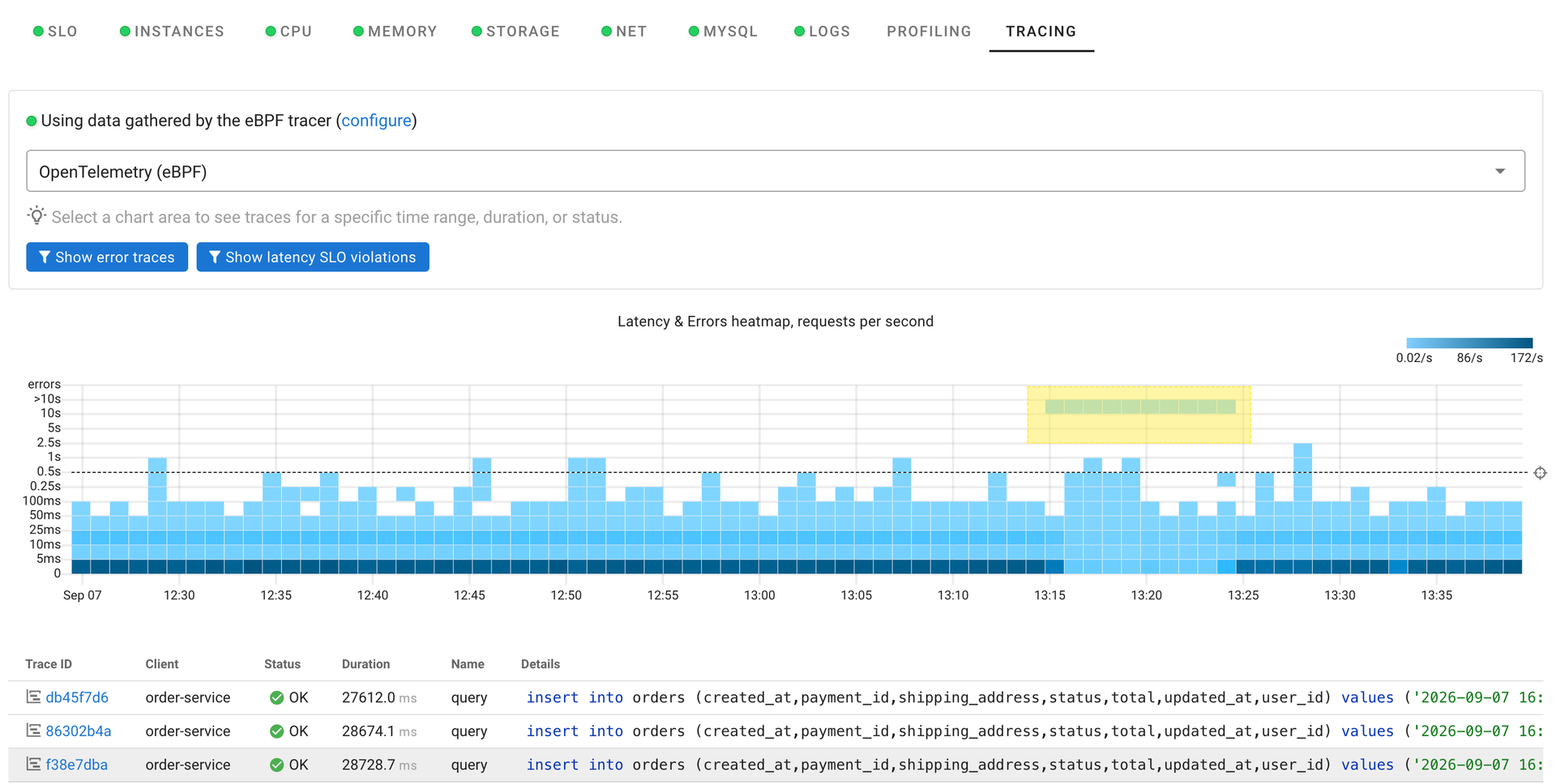Click the filter icon on latency SLO violations
Image resolution: width=1556 pixels, height=784 pixels.
click(215, 257)
